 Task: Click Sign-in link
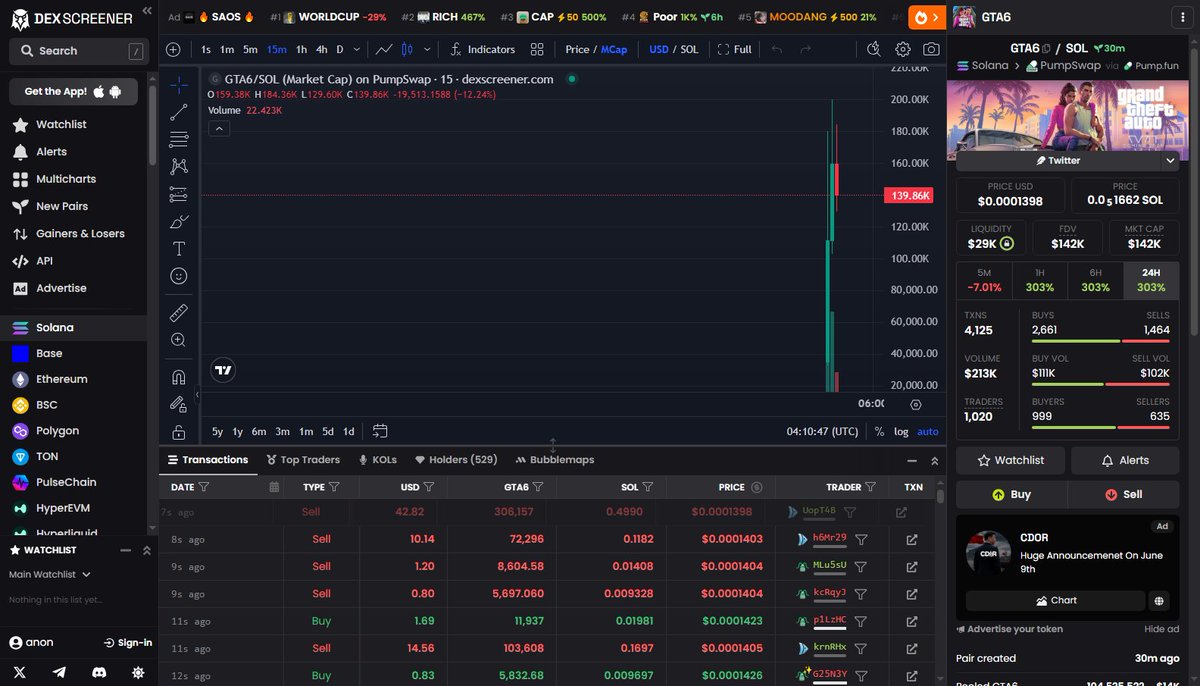pos(128,642)
